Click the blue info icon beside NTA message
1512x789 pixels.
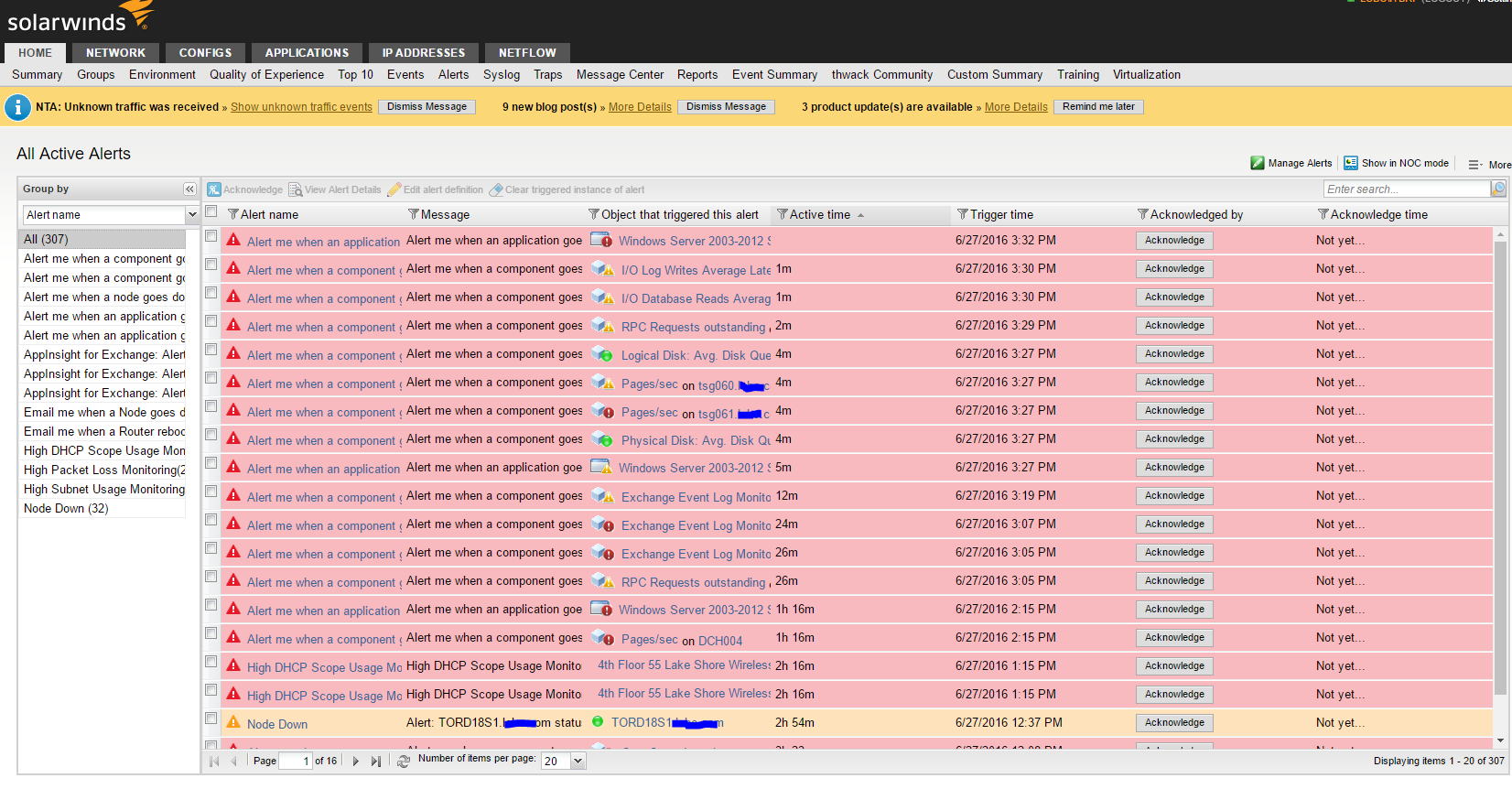tap(17, 107)
